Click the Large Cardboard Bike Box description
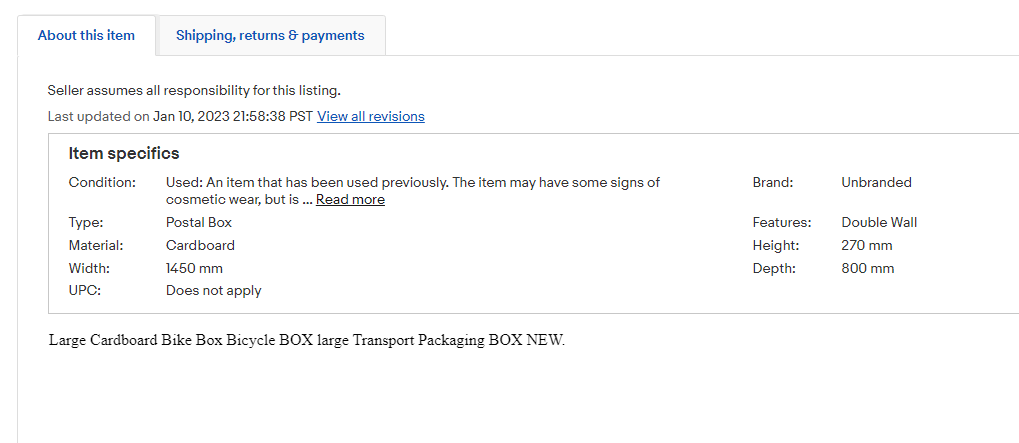The width and height of the screenshot is (1019, 443). click(307, 340)
